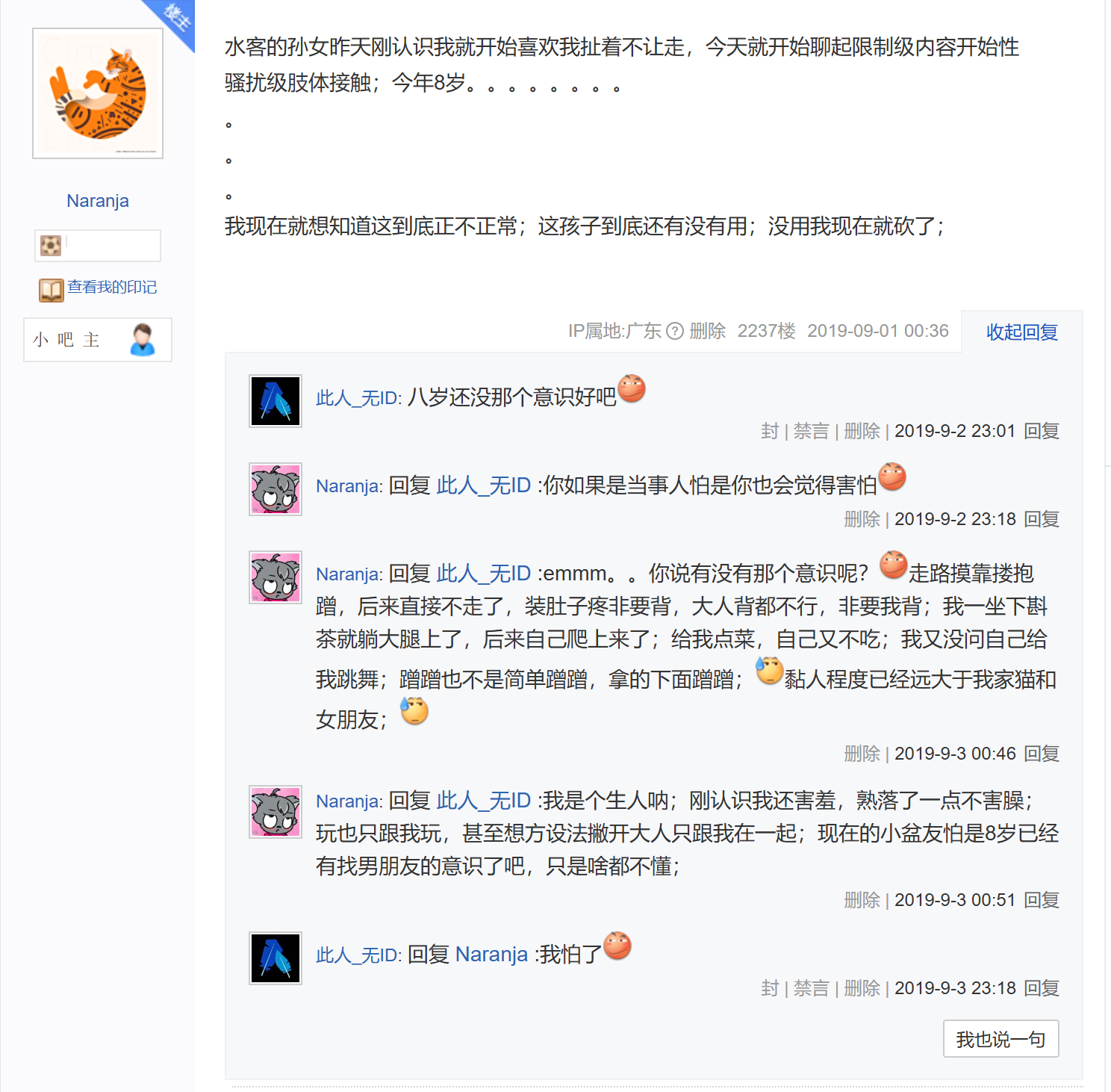The width and height of the screenshot is (1111, 1092).
Task: Click the soccer ball badge icon under Naranja
Action: pyautogui.click(x=51, y=245)
